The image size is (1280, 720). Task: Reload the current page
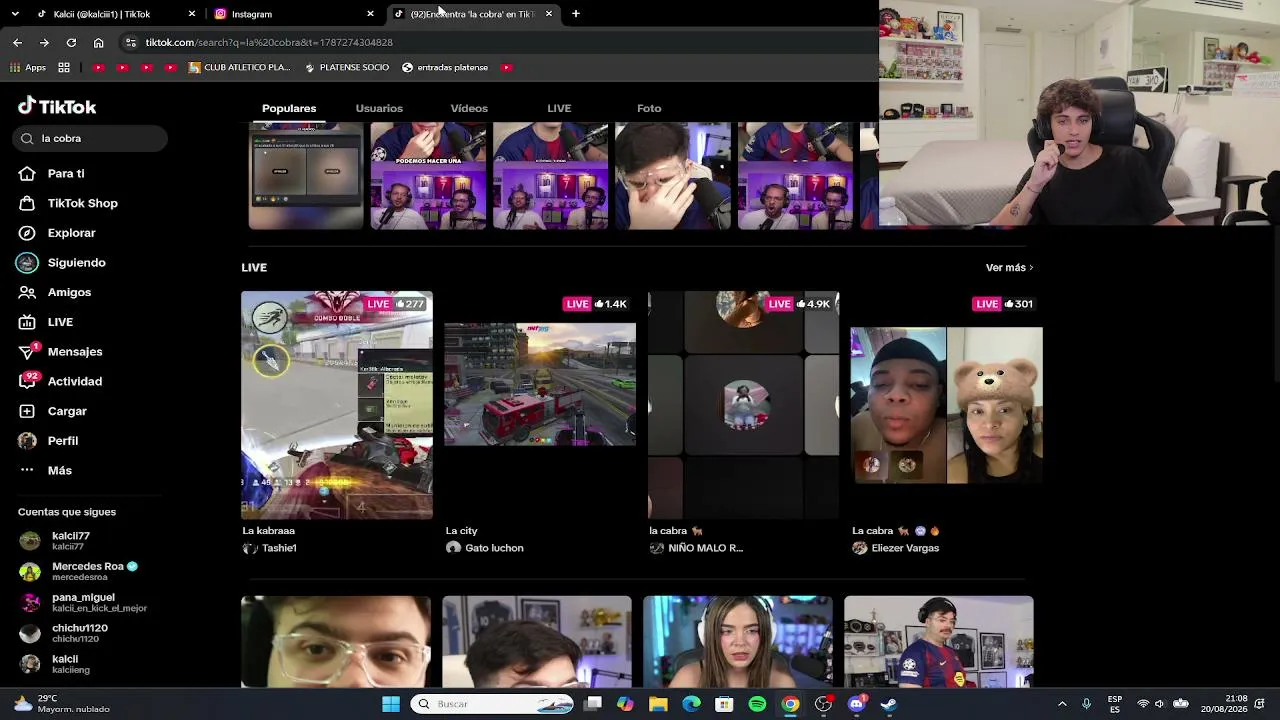71,42
